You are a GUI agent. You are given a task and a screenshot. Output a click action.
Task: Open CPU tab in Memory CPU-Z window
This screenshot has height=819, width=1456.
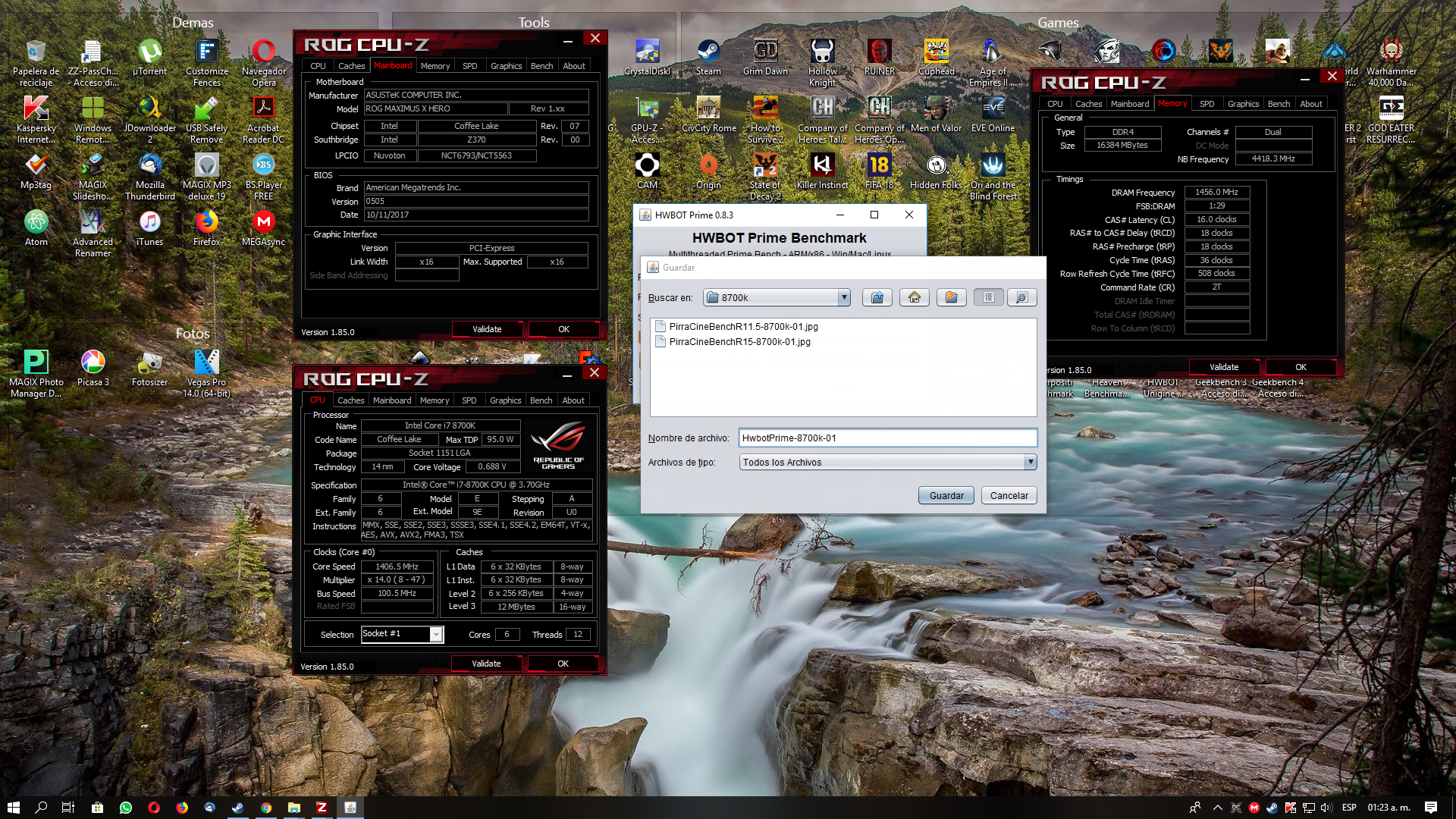pos(1055,104)
